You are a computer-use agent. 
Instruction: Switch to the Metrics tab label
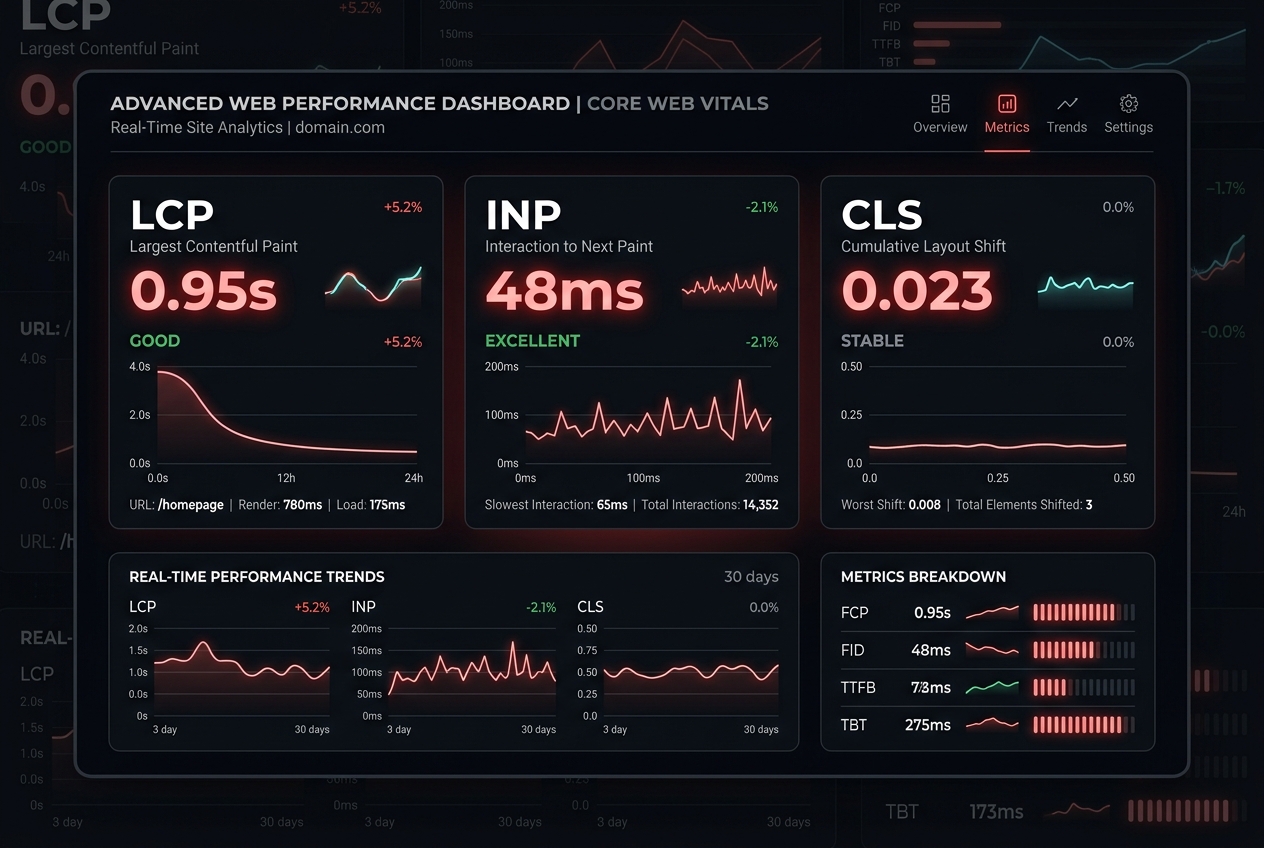pyautogui.click(x=1007, y=127)
